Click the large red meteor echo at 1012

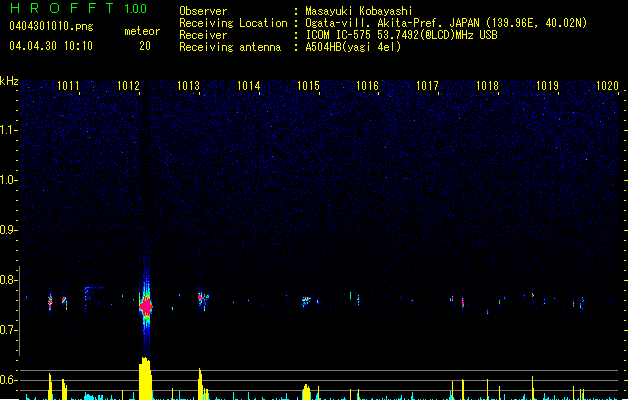(146, 307)
